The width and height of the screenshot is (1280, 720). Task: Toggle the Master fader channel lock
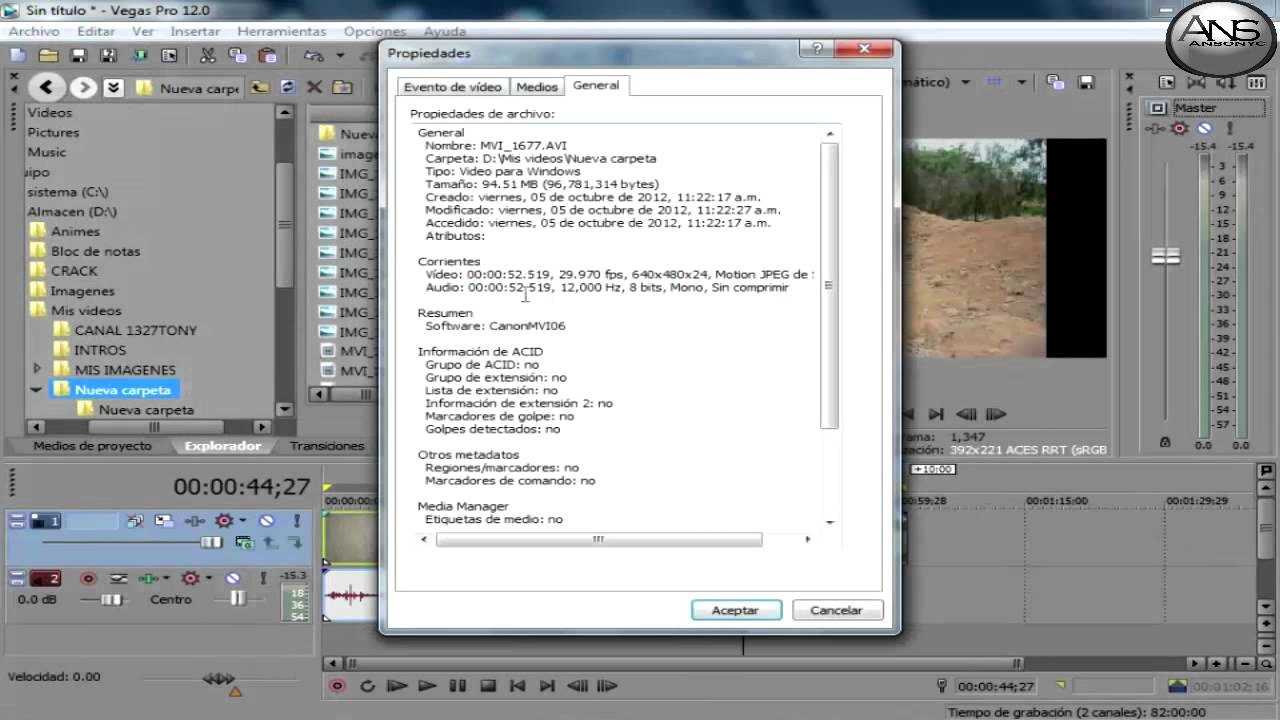pyautogui.click(x=1165, y=442)
